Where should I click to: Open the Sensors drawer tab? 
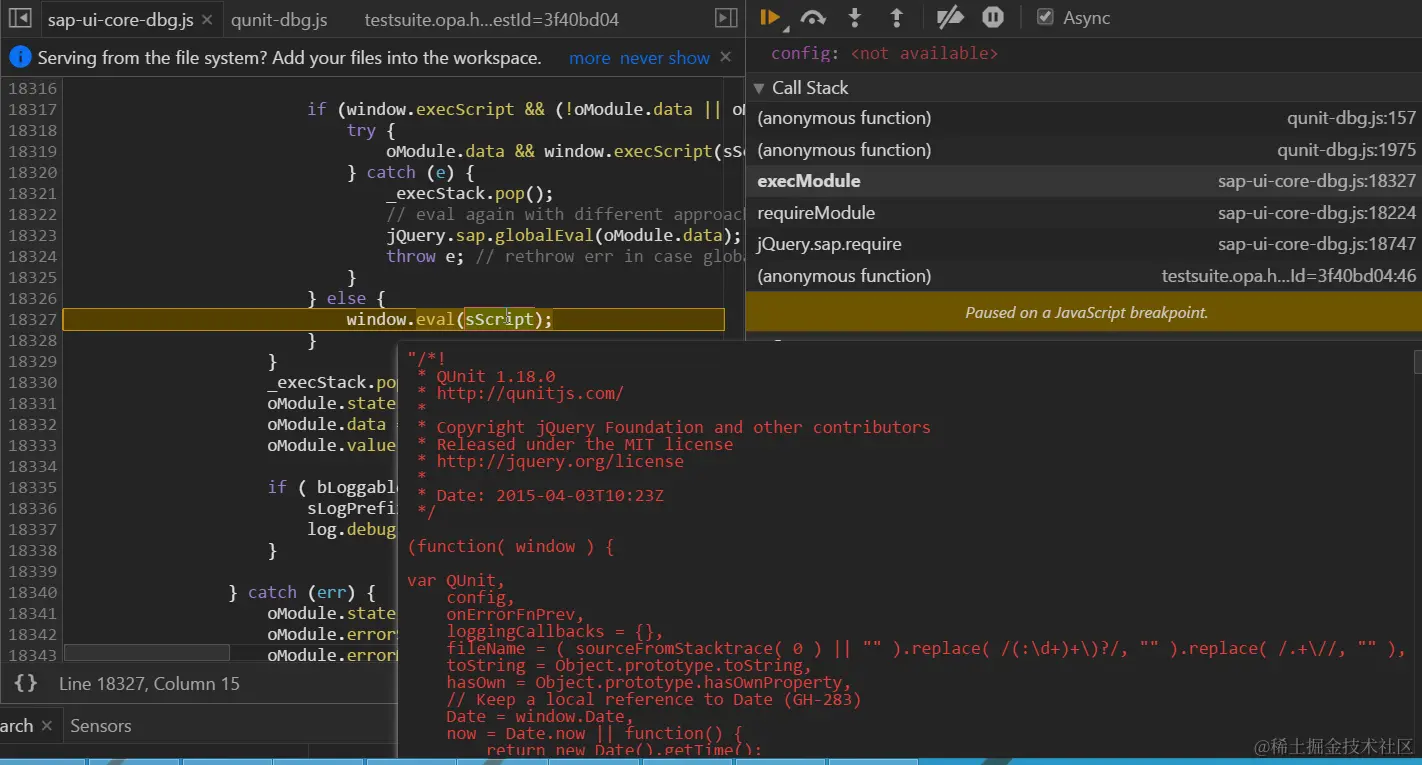click(x=101, y=726)
